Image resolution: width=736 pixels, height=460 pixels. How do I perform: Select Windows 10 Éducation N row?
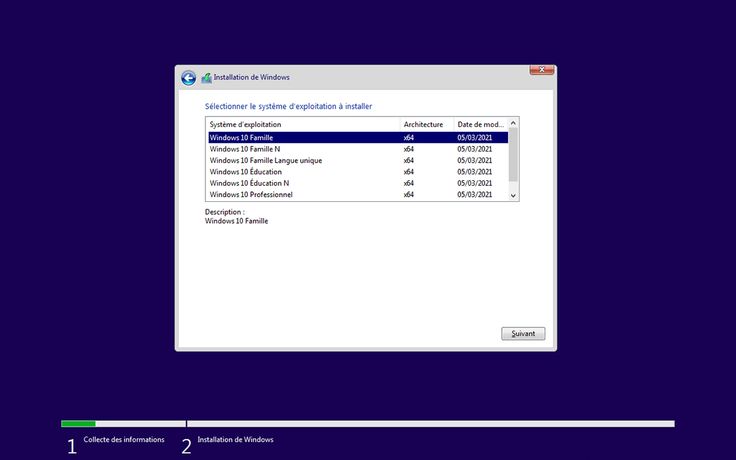pyautogui.click(x=358, y=183)
